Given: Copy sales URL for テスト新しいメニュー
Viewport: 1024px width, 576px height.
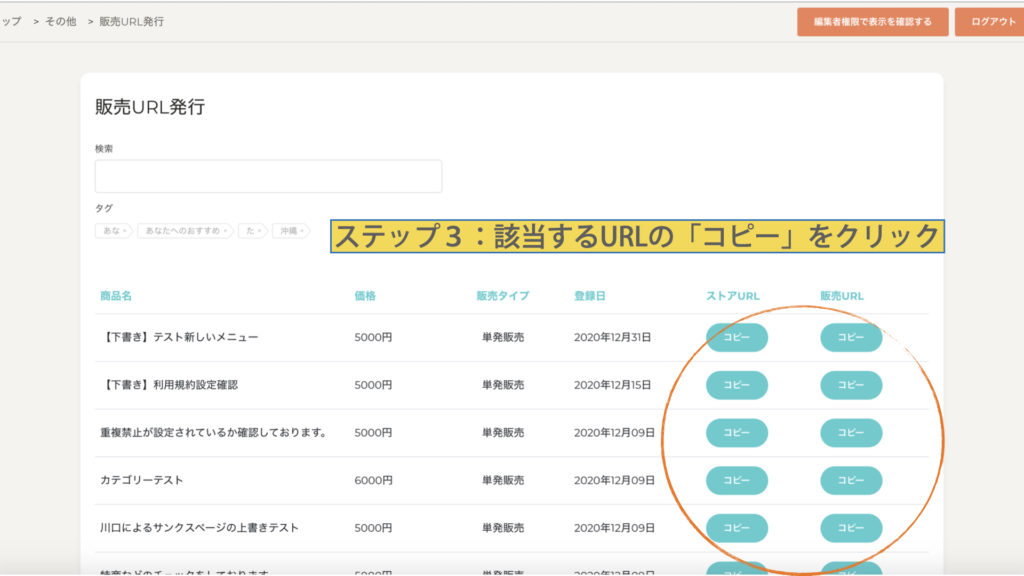Looking at the screenshot, I should coord(851,338).
